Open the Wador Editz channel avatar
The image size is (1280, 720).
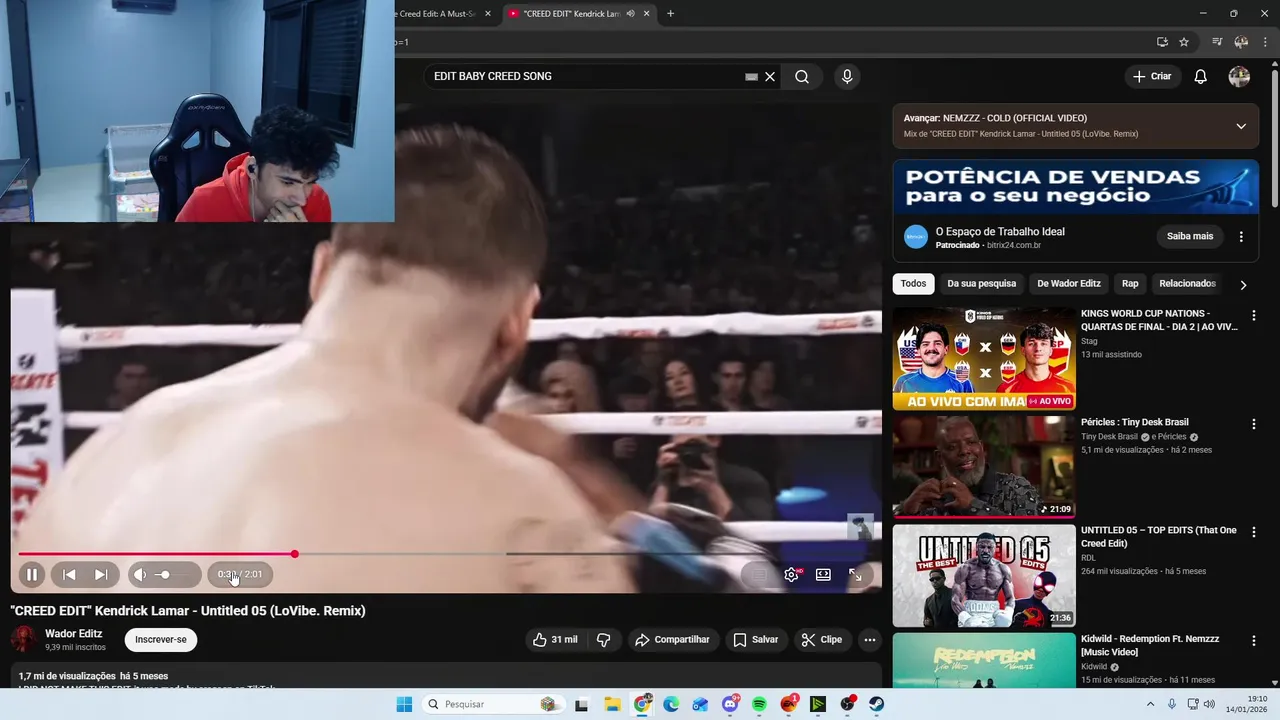[x=24, y=640]
